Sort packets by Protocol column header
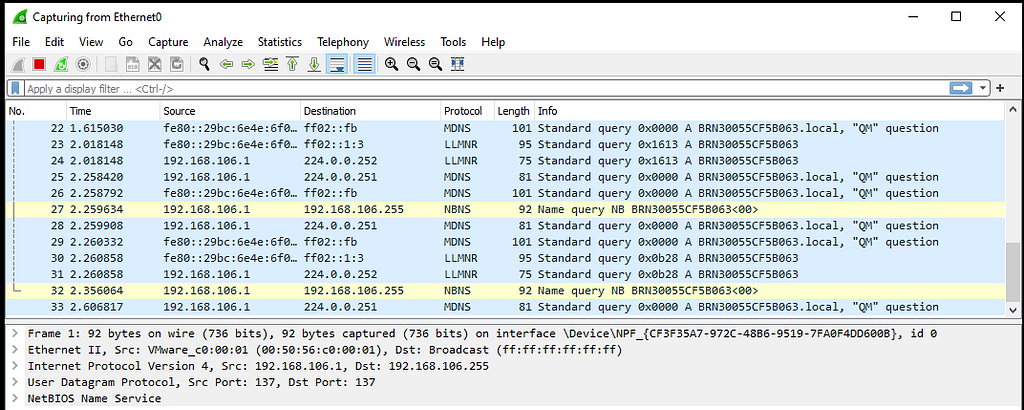Viewport: 1024px width, 410px height. (x=467, y=111)
